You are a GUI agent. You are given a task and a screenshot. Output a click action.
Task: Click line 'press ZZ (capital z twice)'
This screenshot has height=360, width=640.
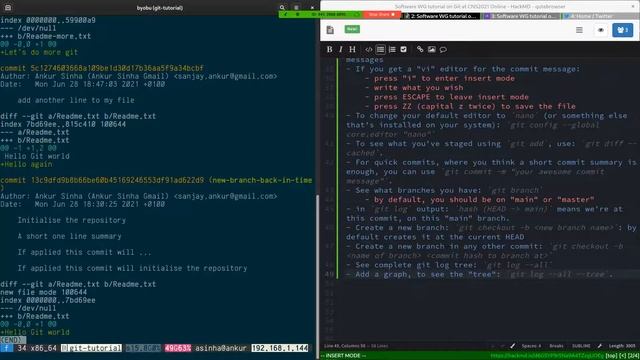470,106
